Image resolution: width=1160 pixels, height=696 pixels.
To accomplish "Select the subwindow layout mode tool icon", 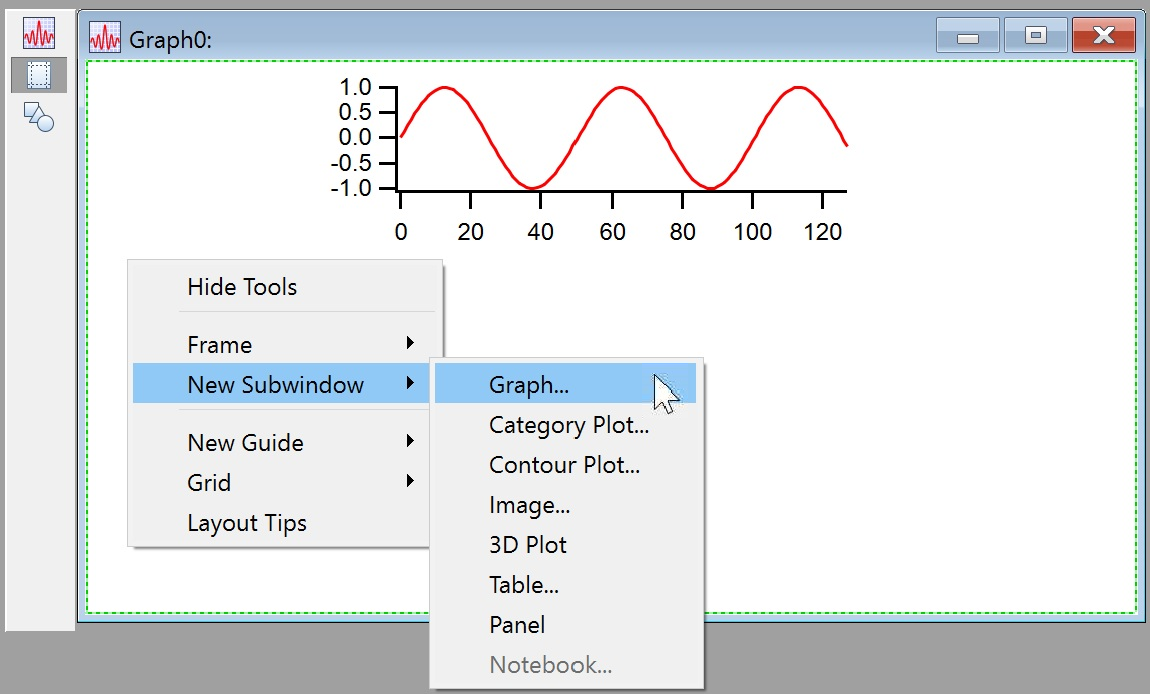I will coord(39,75).
